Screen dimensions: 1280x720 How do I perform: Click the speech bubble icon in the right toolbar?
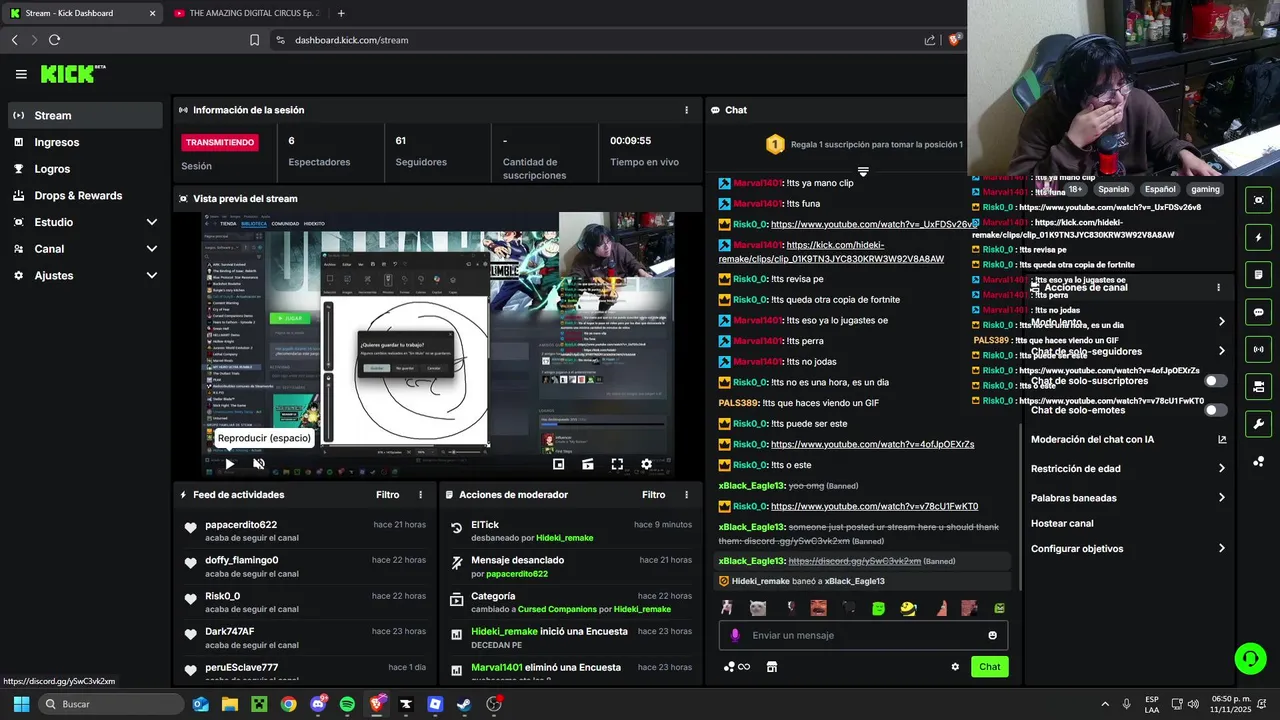(x=1258, y=312)
